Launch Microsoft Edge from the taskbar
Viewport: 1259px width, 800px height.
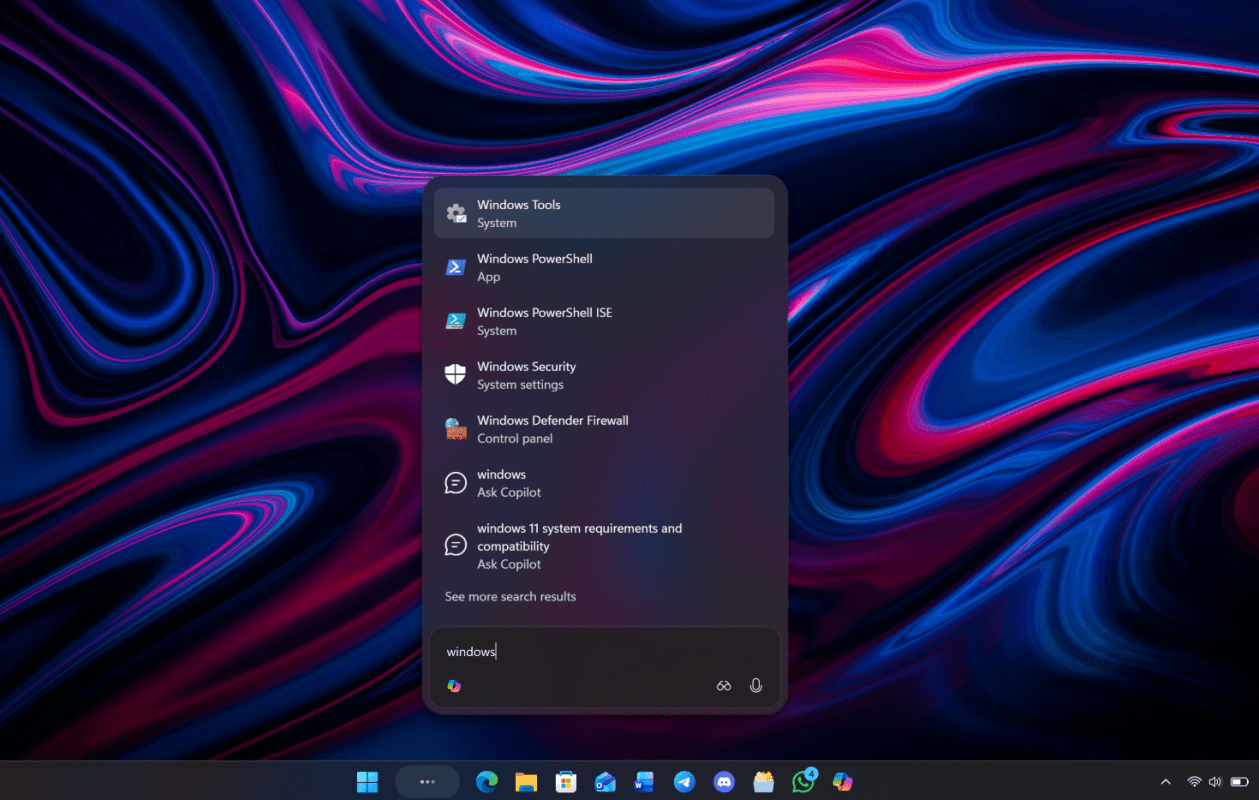pos(487,781)
